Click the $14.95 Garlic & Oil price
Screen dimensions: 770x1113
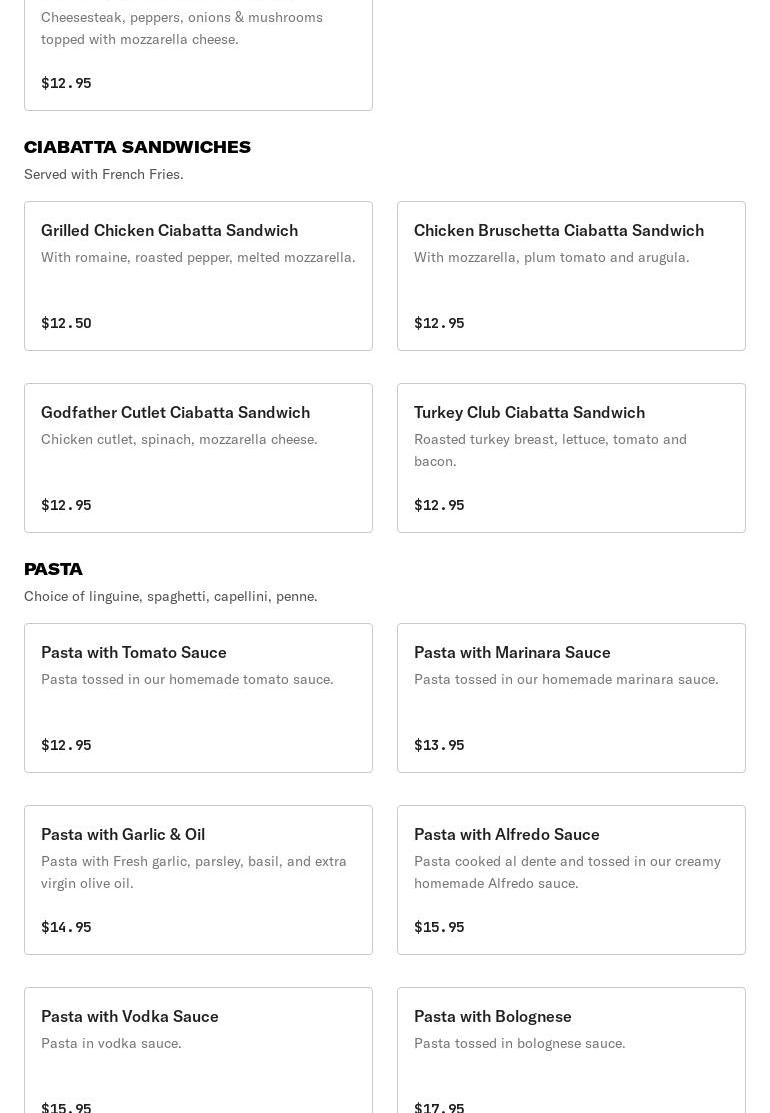(x=66, y=927)
